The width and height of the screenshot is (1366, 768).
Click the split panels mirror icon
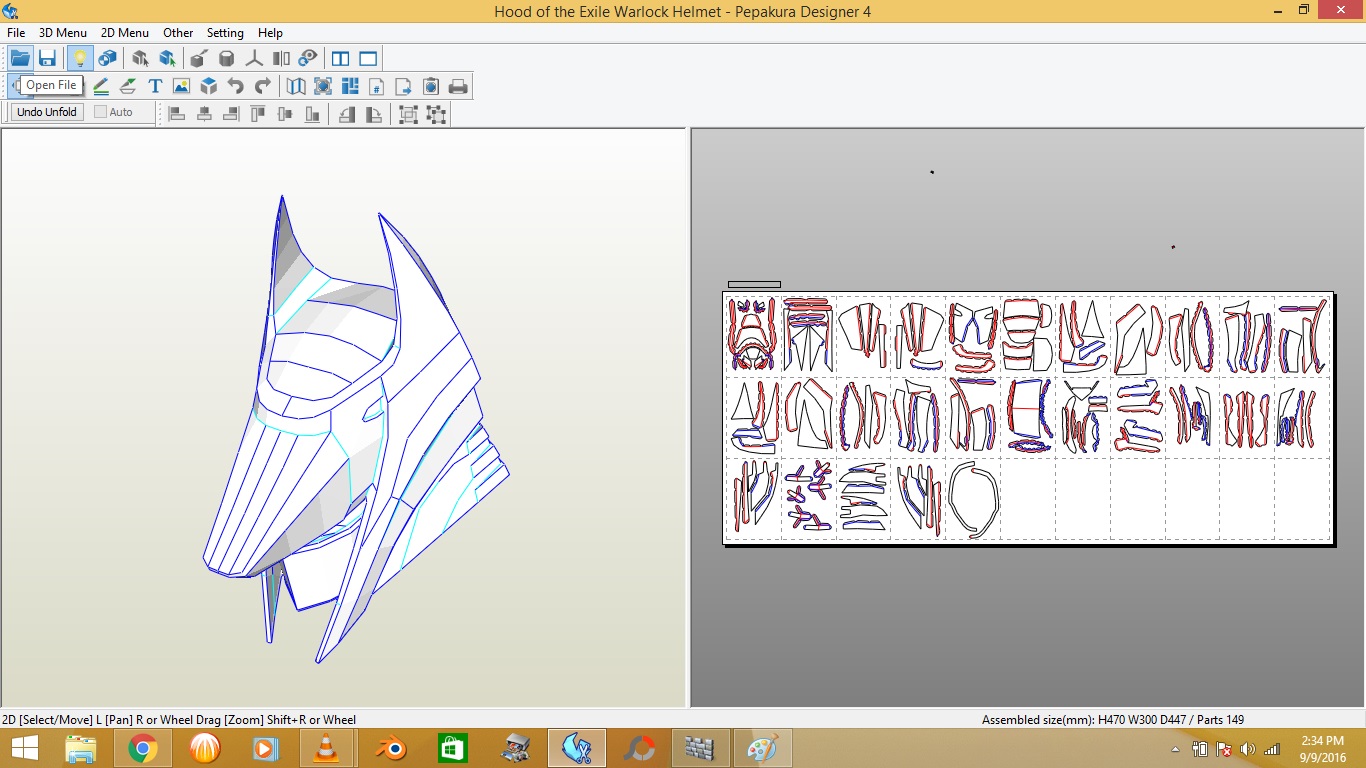tap(281, 58)
